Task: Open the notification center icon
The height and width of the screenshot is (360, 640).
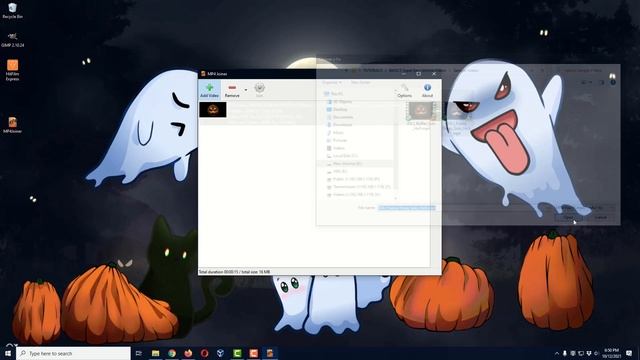Action: (629, 353)
